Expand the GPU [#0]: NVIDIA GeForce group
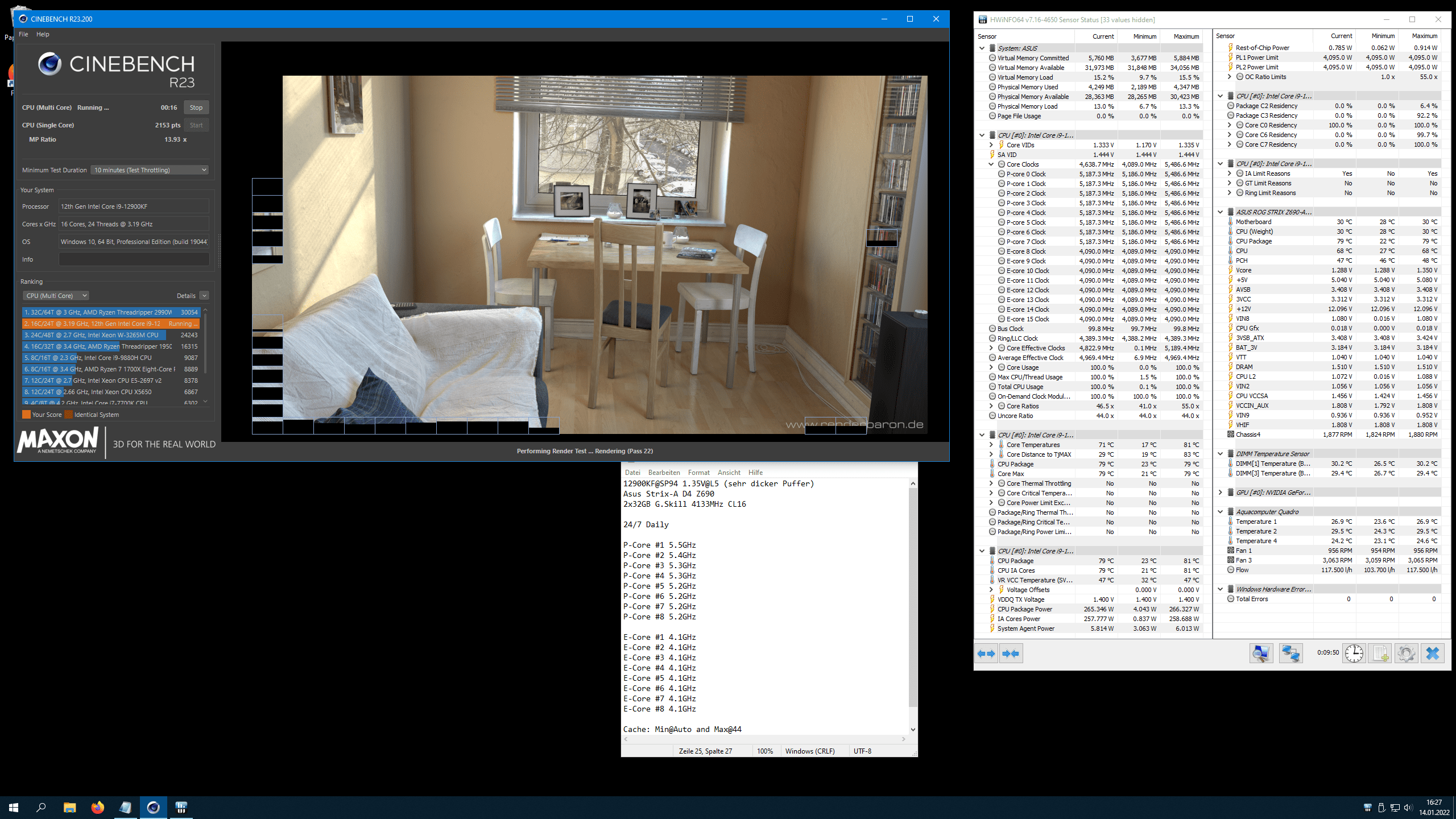The width and height of the screenshot is (1456, 819). pos(1221,493)
